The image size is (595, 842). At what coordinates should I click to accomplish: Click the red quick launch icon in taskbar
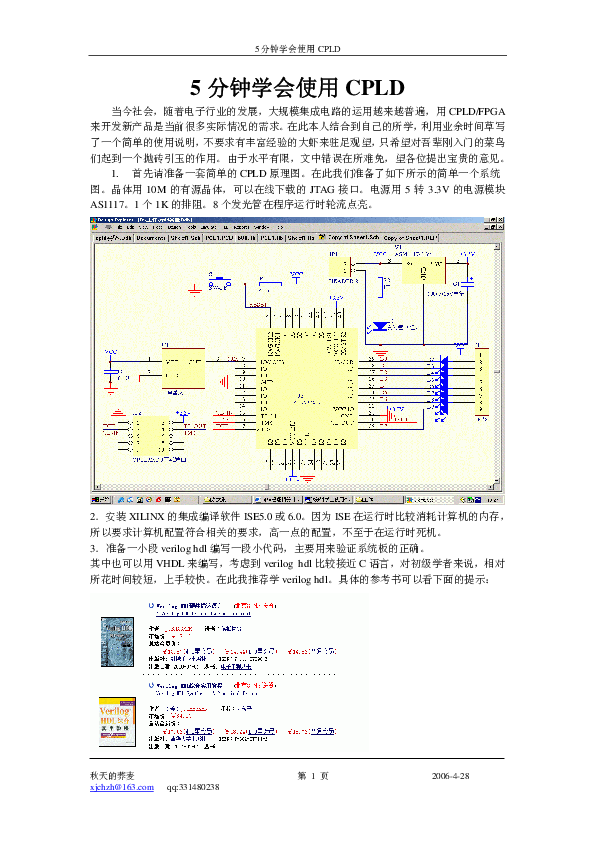click(158, 500)
